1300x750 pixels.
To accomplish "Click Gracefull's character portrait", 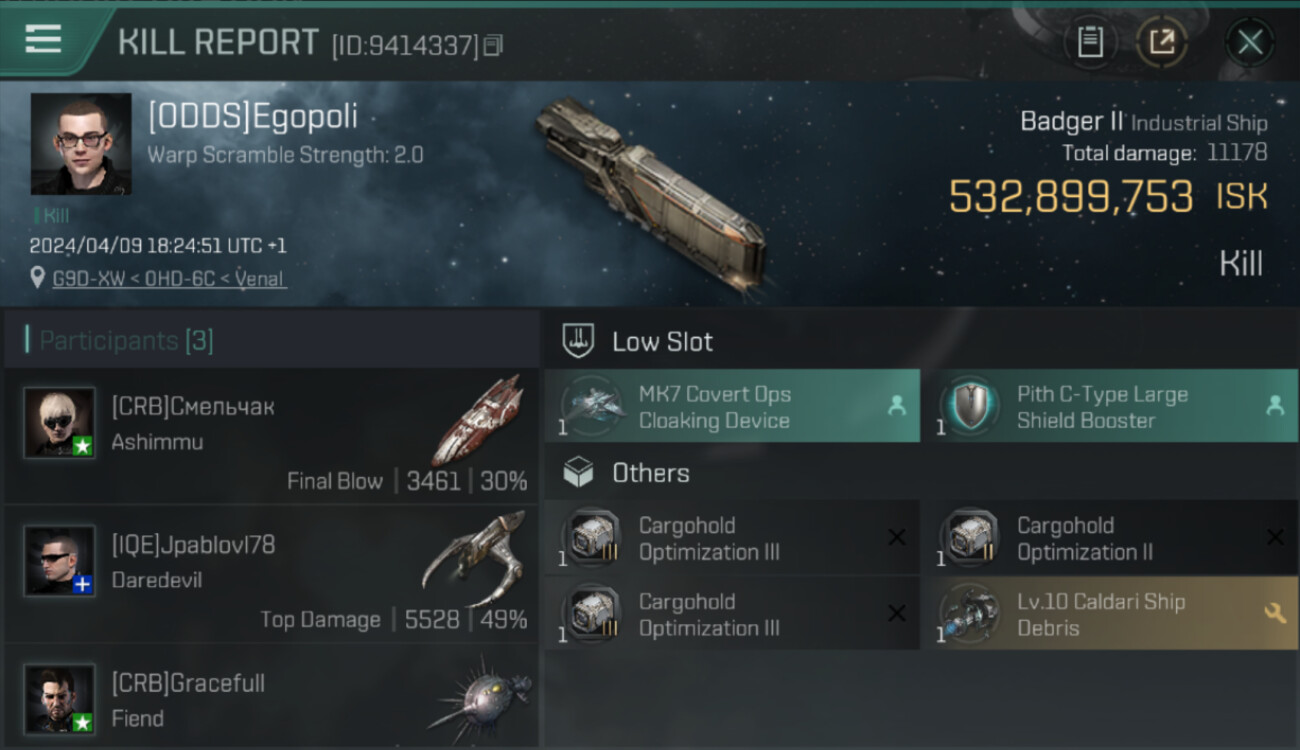I will coord(60,698).
